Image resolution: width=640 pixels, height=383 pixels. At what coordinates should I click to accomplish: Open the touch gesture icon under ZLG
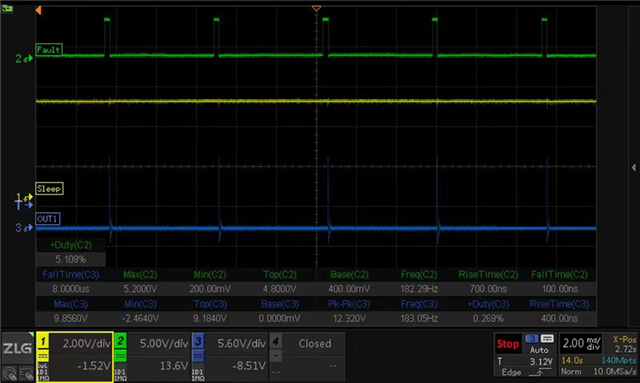click(x=9, y=374)
